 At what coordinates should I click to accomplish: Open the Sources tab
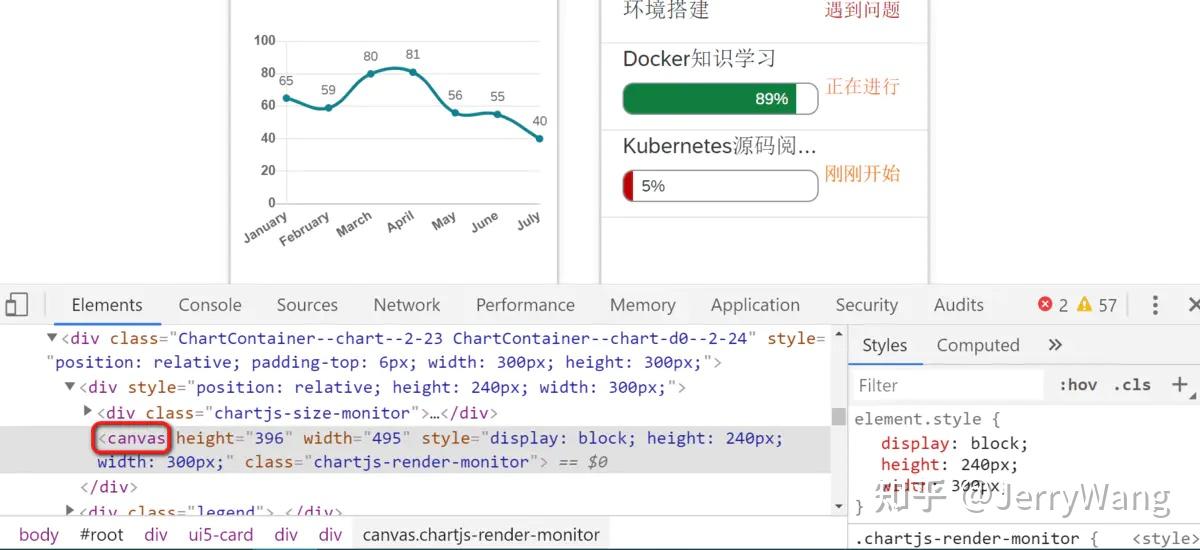[307, 305]
